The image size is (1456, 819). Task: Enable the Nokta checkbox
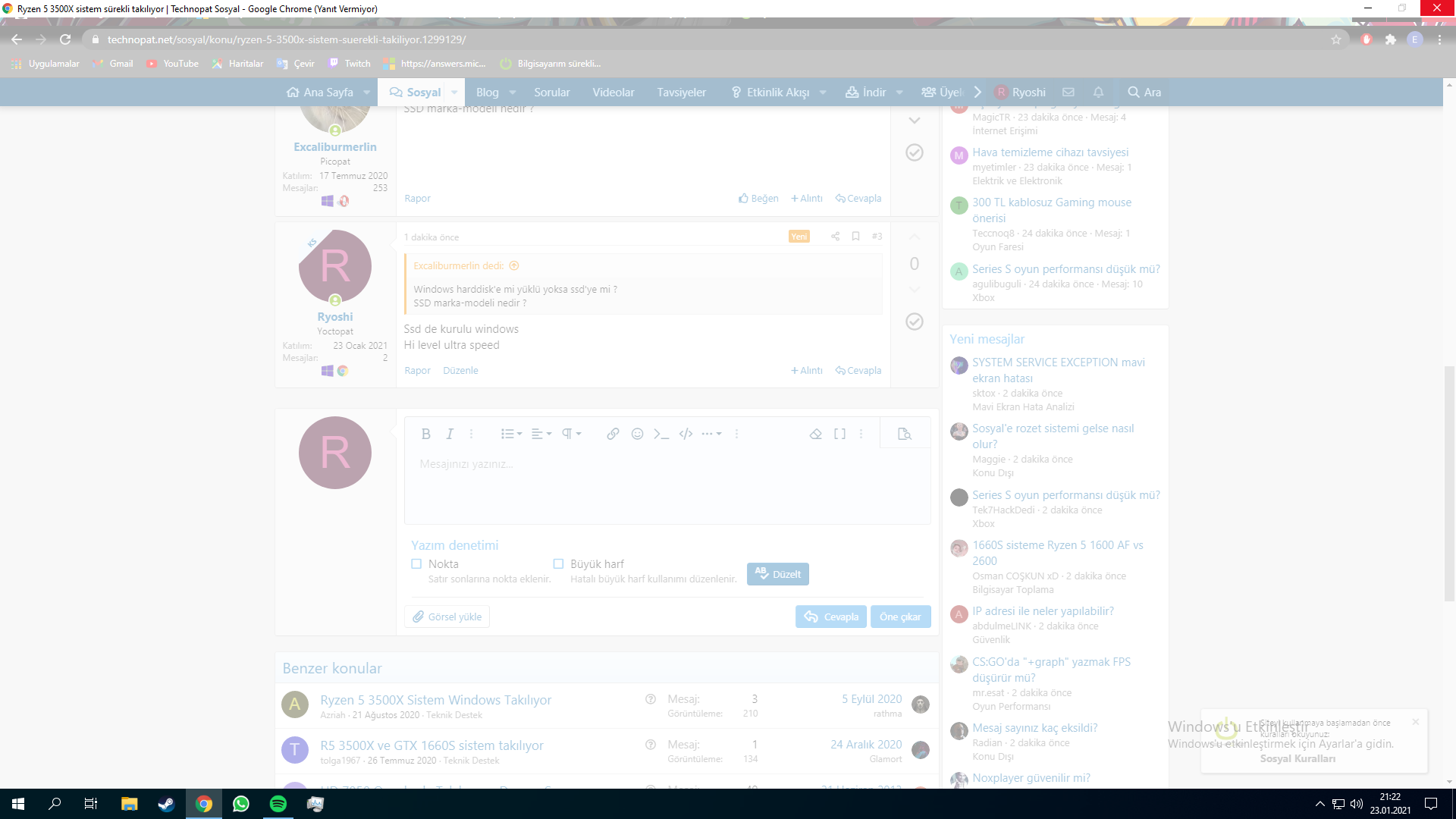click(416, 563)
